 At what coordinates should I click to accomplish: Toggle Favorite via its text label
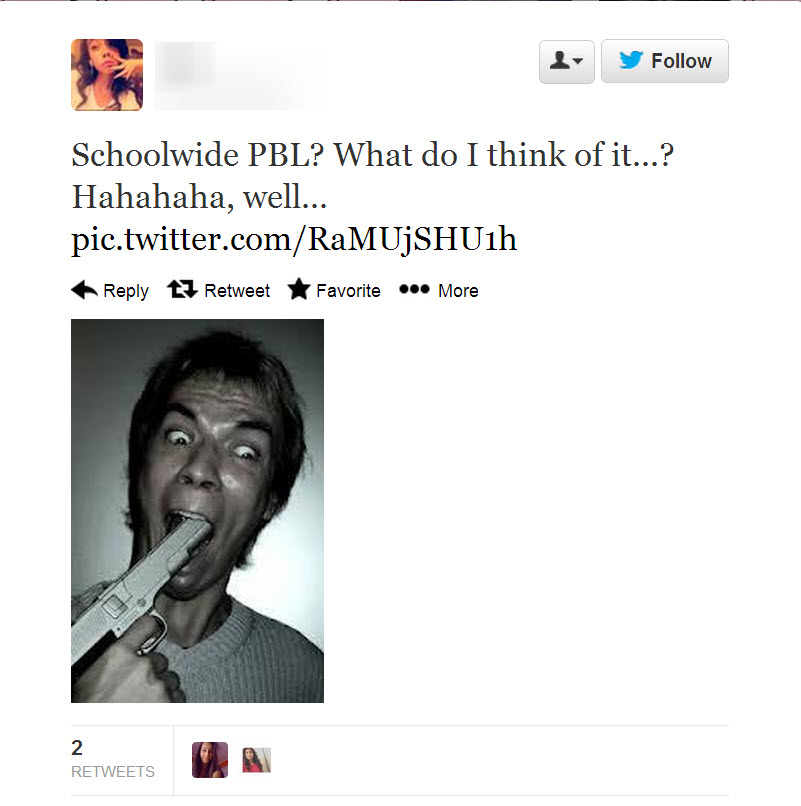click(348, 291)
